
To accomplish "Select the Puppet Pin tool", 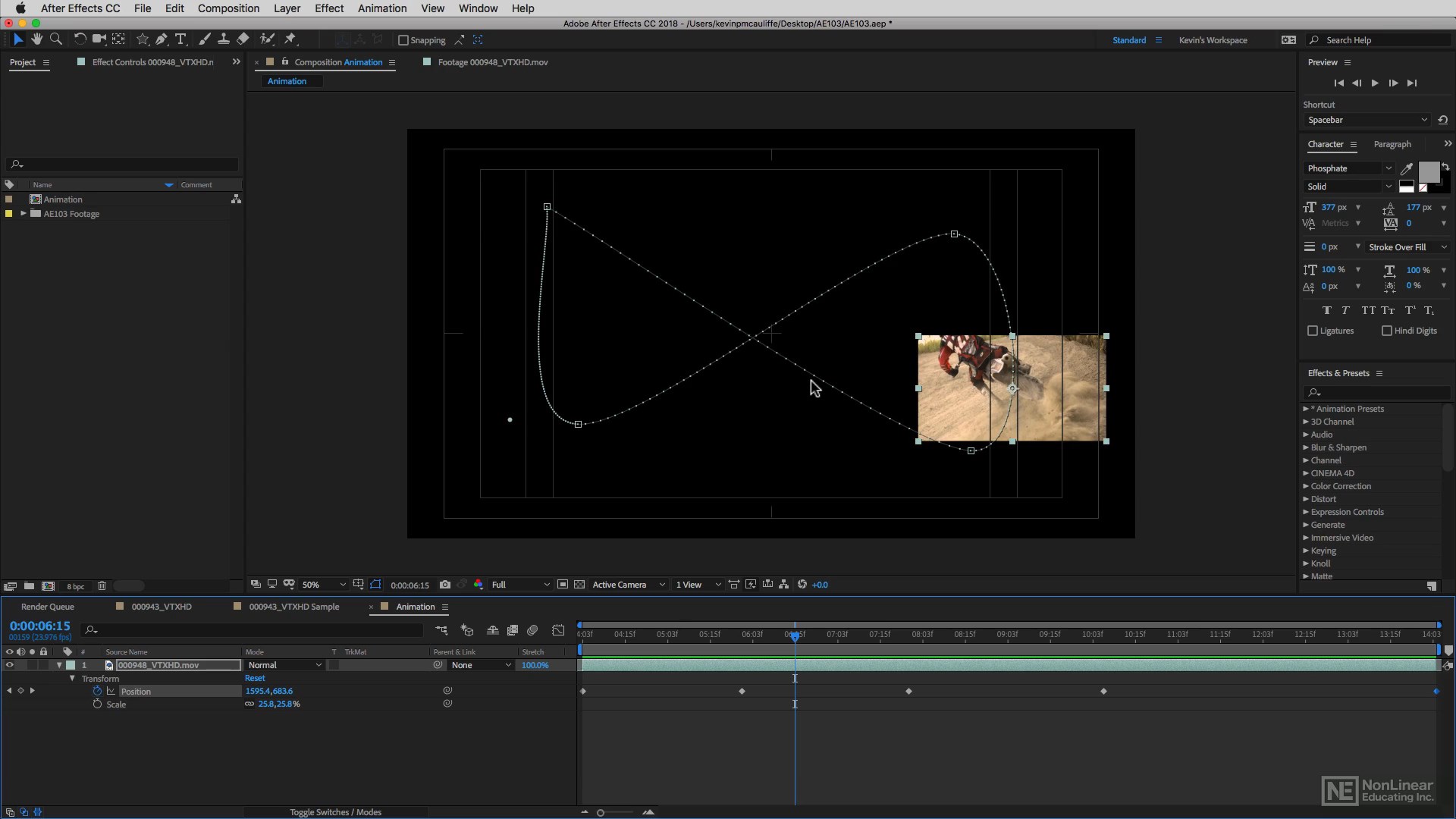I will (x=290, y=39).
